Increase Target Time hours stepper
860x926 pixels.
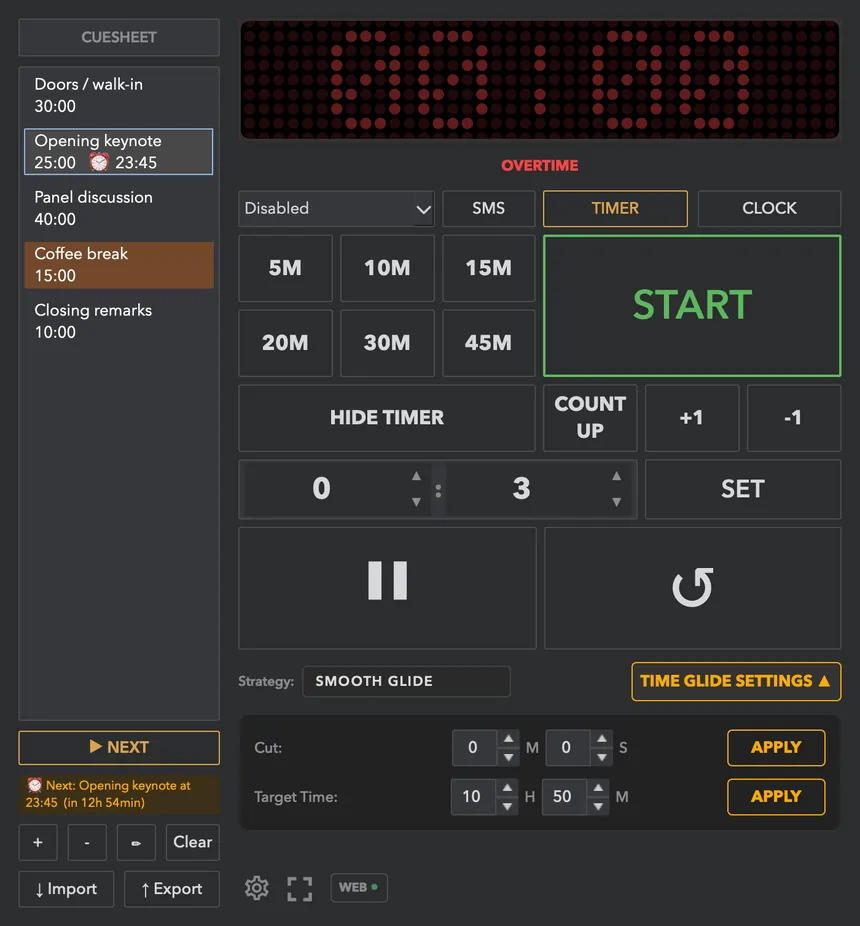(507, 788)
